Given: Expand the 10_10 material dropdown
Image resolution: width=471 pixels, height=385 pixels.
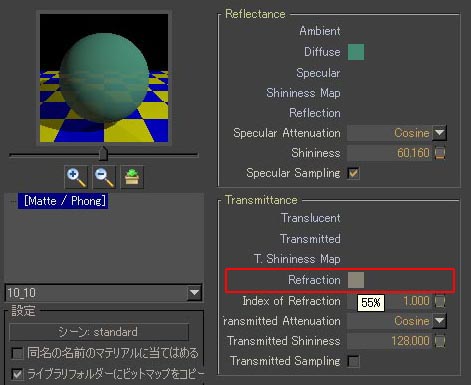Looking at the screenshot, I should pos(194,293).
